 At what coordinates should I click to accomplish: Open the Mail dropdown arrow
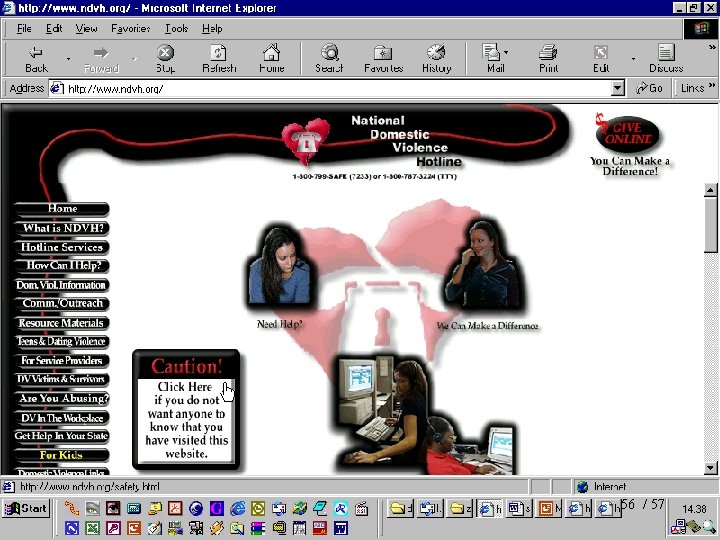pyautogui.click(x=506, y=52)
